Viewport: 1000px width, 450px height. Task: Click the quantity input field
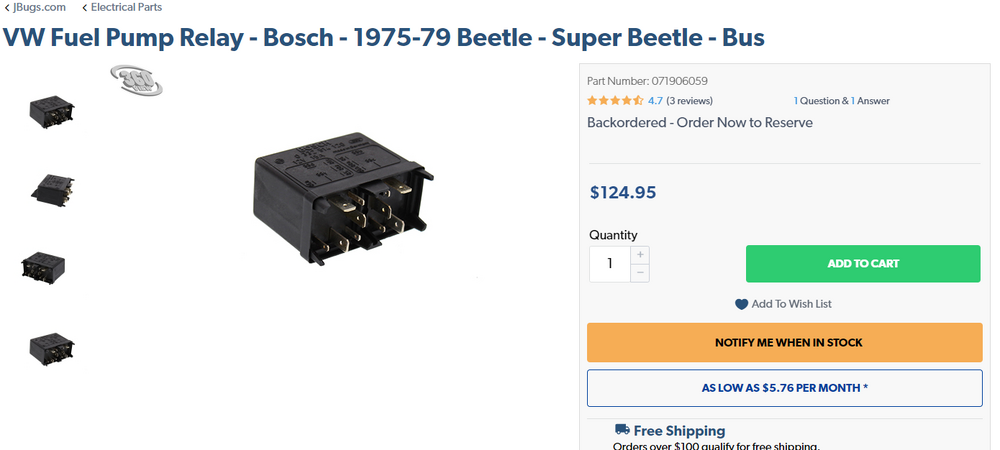(x=610, y=264)
